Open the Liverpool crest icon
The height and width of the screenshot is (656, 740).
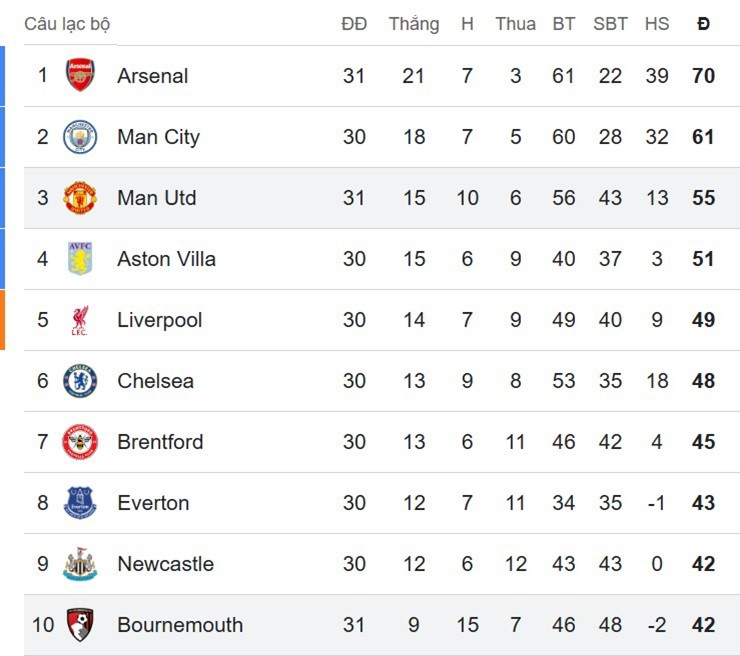(80, 320)
